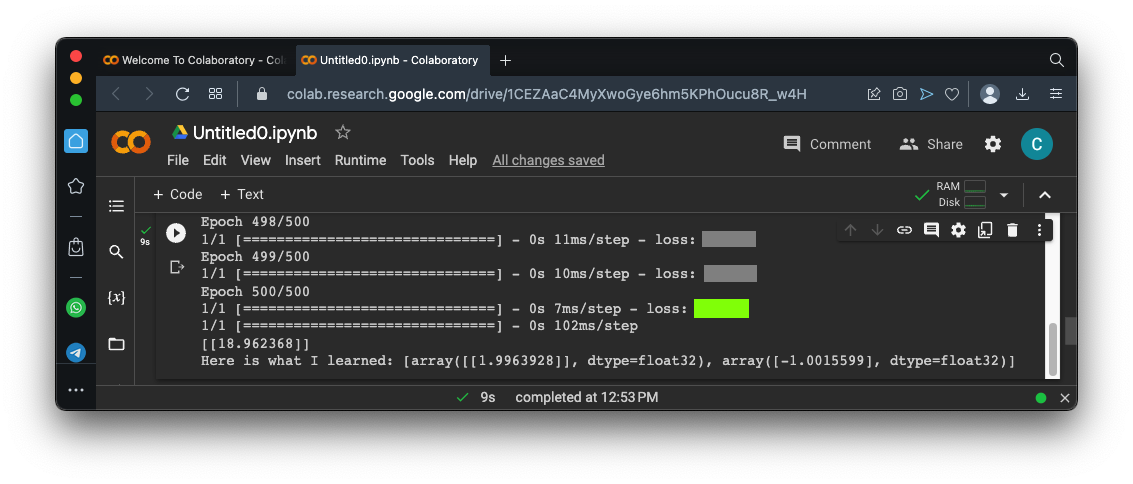Star the Untitled0.ipynb notebook
The width and height of the screenshot is (1133, 484).
pos(343,132)
